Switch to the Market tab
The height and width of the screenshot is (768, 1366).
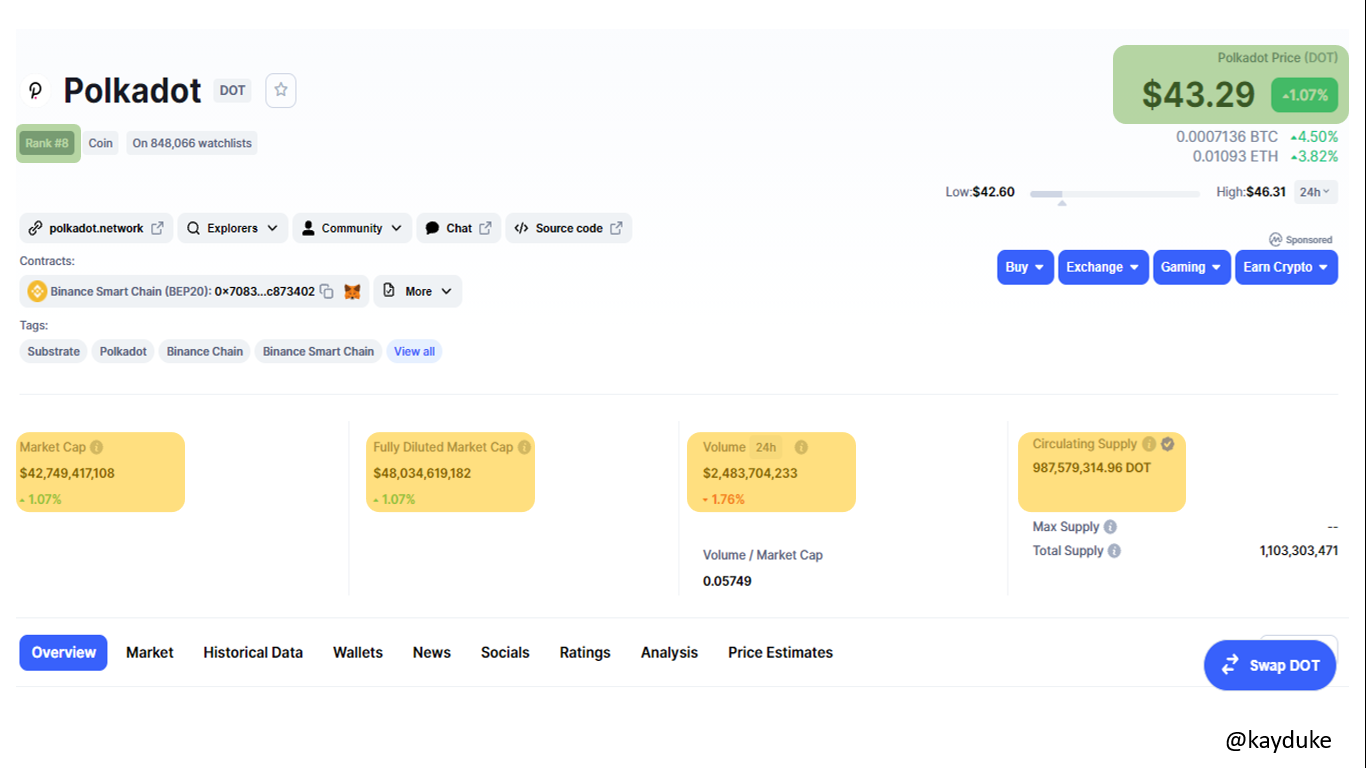(150, 652)
